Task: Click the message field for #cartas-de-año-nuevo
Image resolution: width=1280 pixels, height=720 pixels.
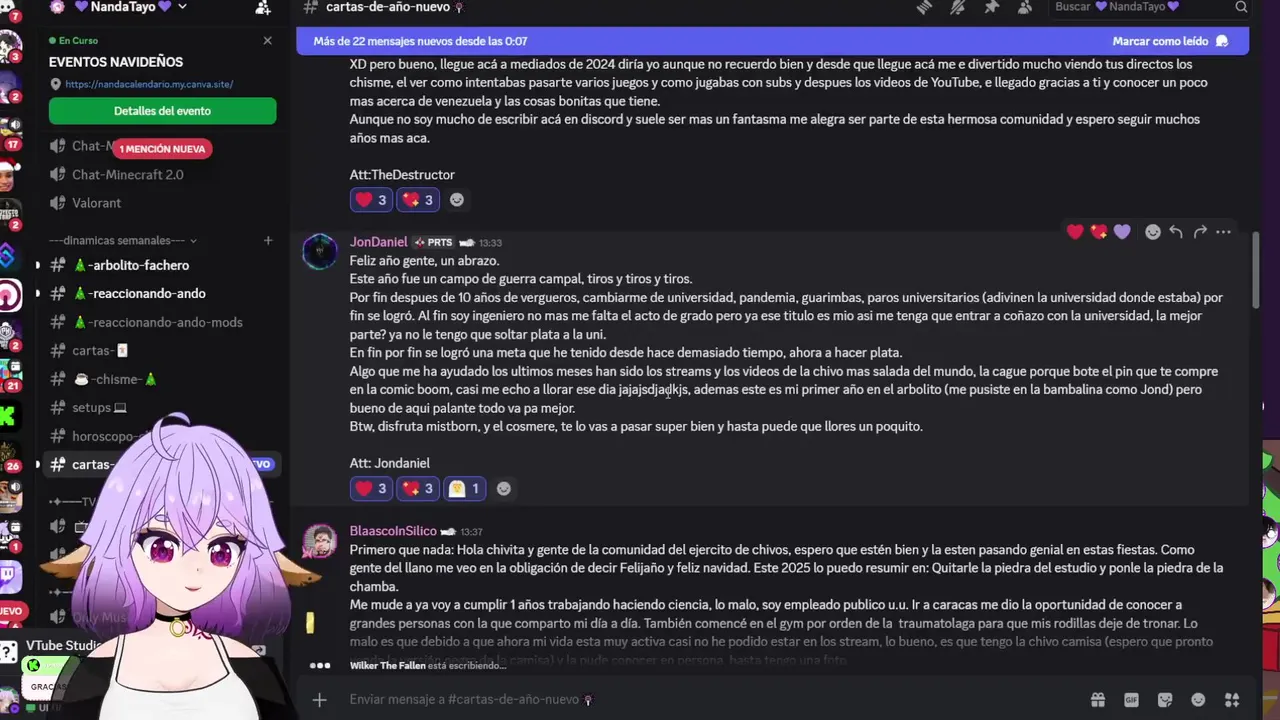Action: (x=700, y=700)
